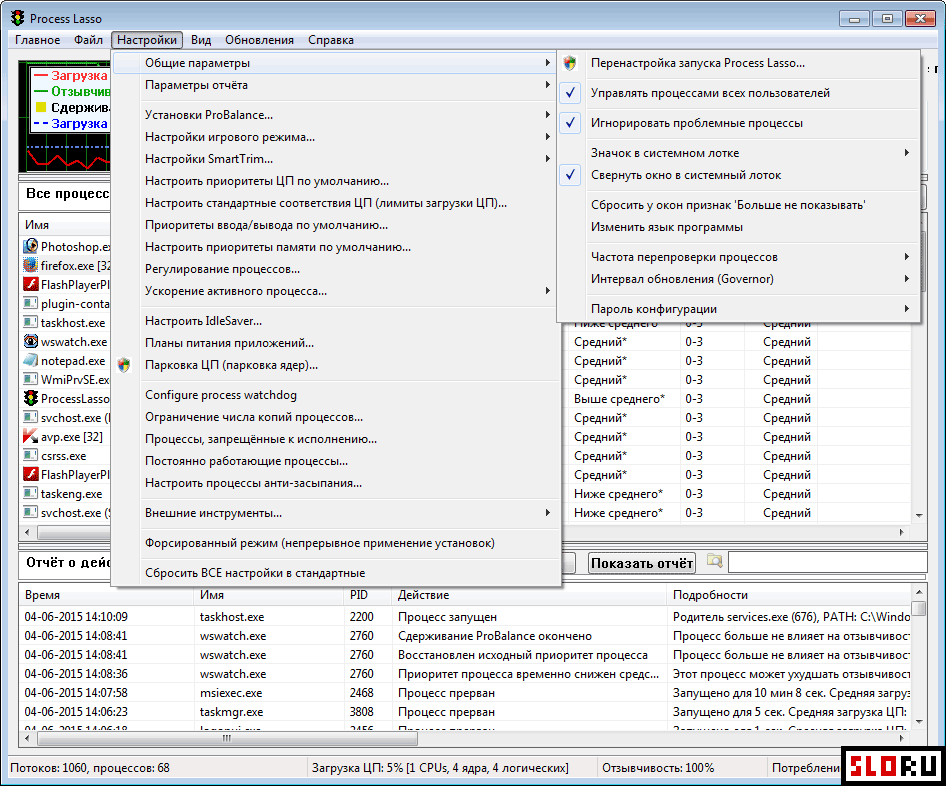Image resolution: width=946 pixels, height=786 pixels.
Task: Toggle Игнорировать проблемные процессы option
Action: [x=570, y=123]
